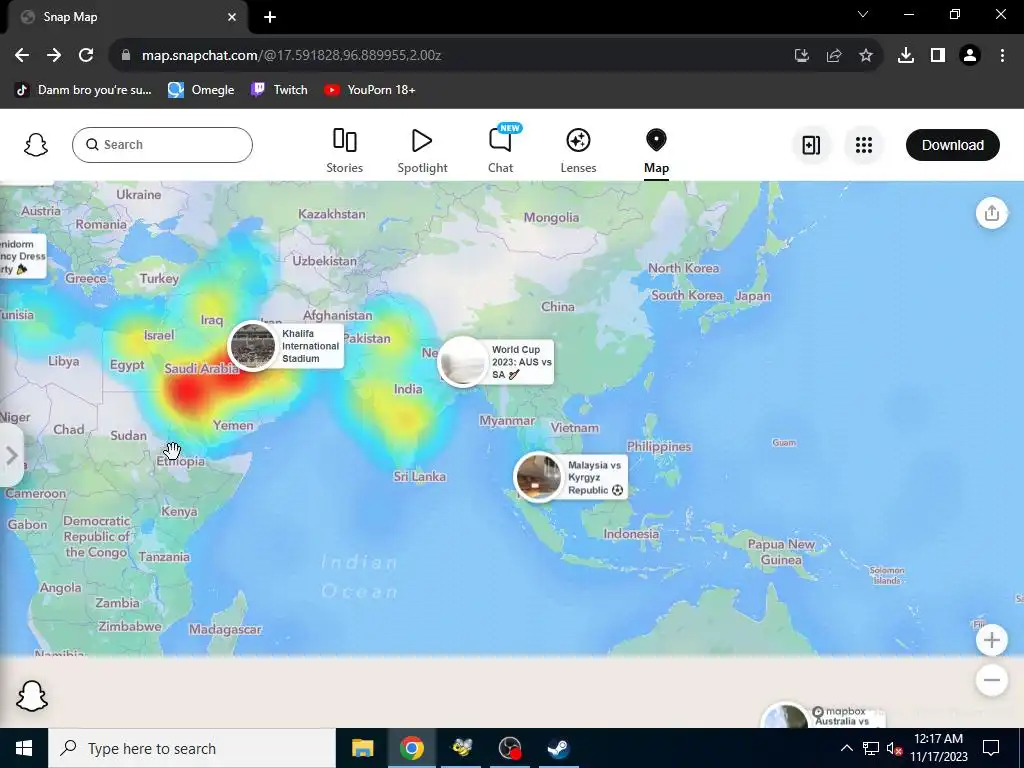Open the bee icon app in taskbar

(462, 748)
